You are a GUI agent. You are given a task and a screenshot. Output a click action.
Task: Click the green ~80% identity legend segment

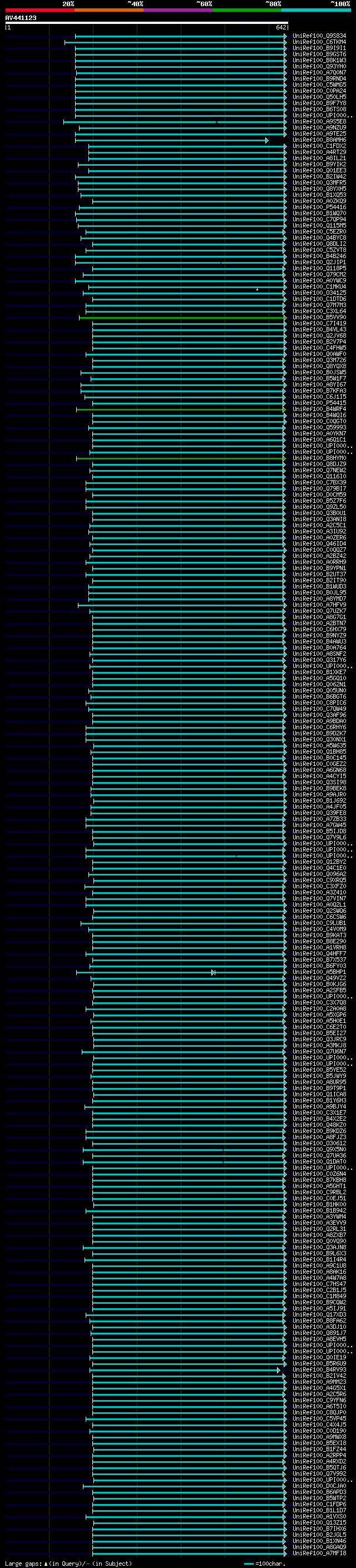[246, 10]
